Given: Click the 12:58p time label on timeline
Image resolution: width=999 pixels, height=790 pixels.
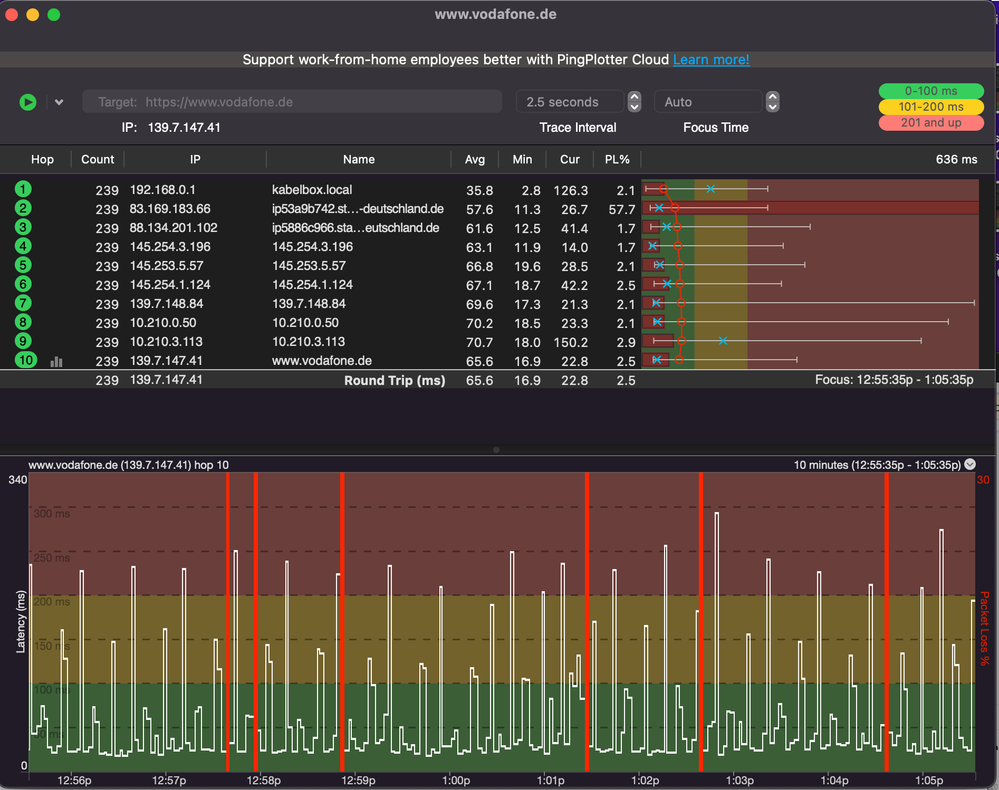Looking at the screenshot, I should pos(264,780).
